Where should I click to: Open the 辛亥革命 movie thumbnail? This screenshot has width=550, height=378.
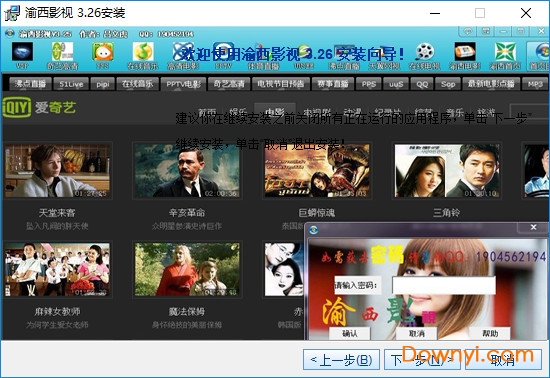[187, 170]
